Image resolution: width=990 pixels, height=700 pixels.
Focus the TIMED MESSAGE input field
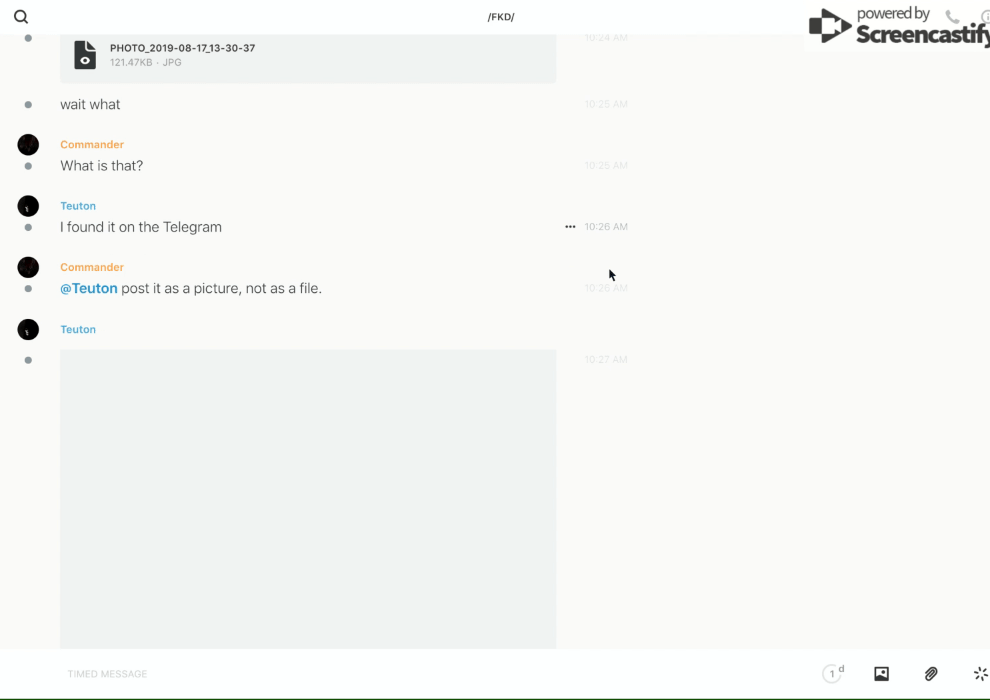400,674
